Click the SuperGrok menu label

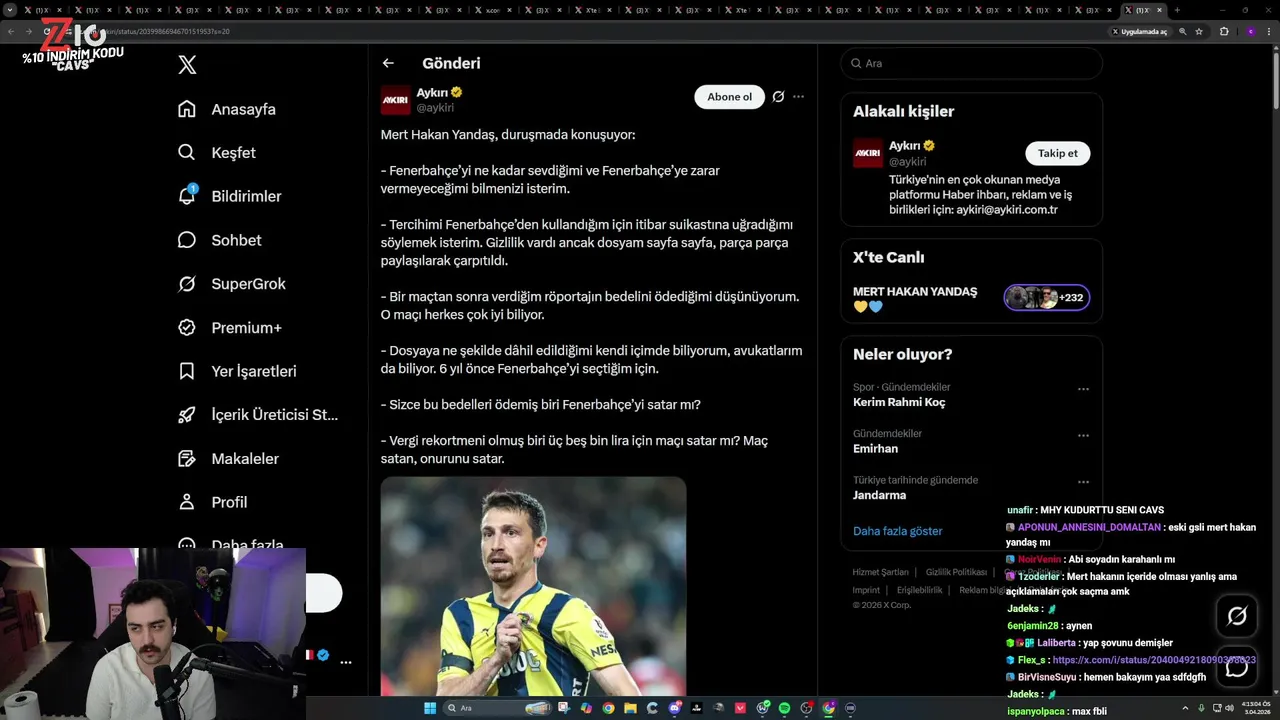[x=248, y=284]
